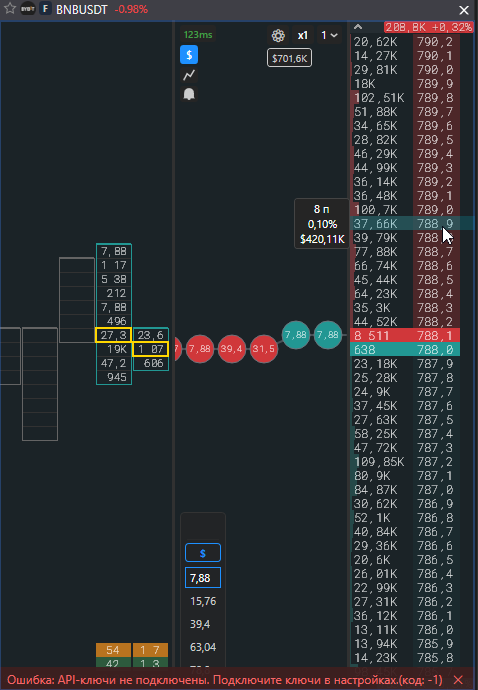Dismiss the API keys error banner

pyautogui.click(x=458, y=680)
